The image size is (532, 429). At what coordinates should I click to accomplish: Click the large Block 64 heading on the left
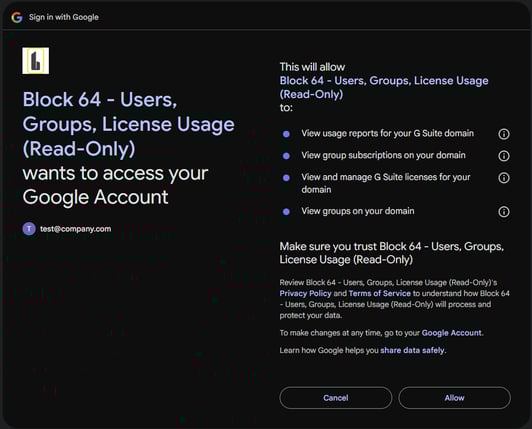point(129,124)
